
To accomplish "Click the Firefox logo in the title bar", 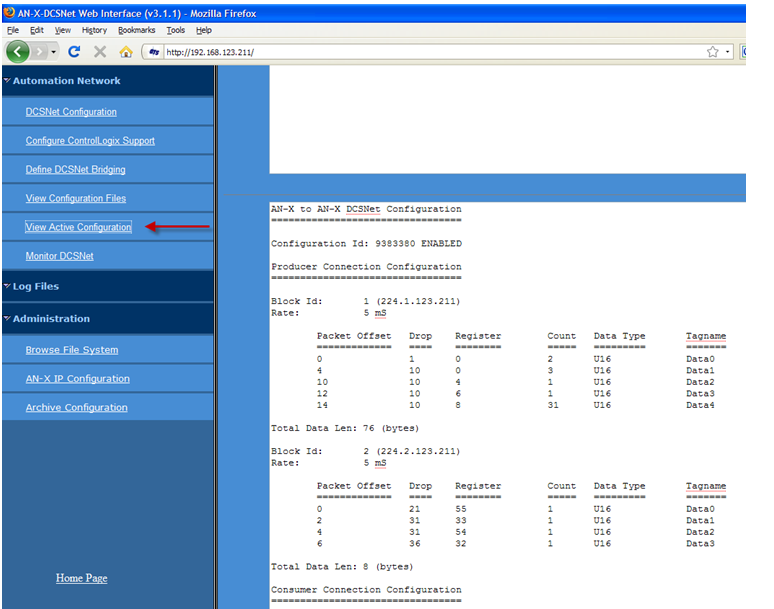I will coord(9,13).
